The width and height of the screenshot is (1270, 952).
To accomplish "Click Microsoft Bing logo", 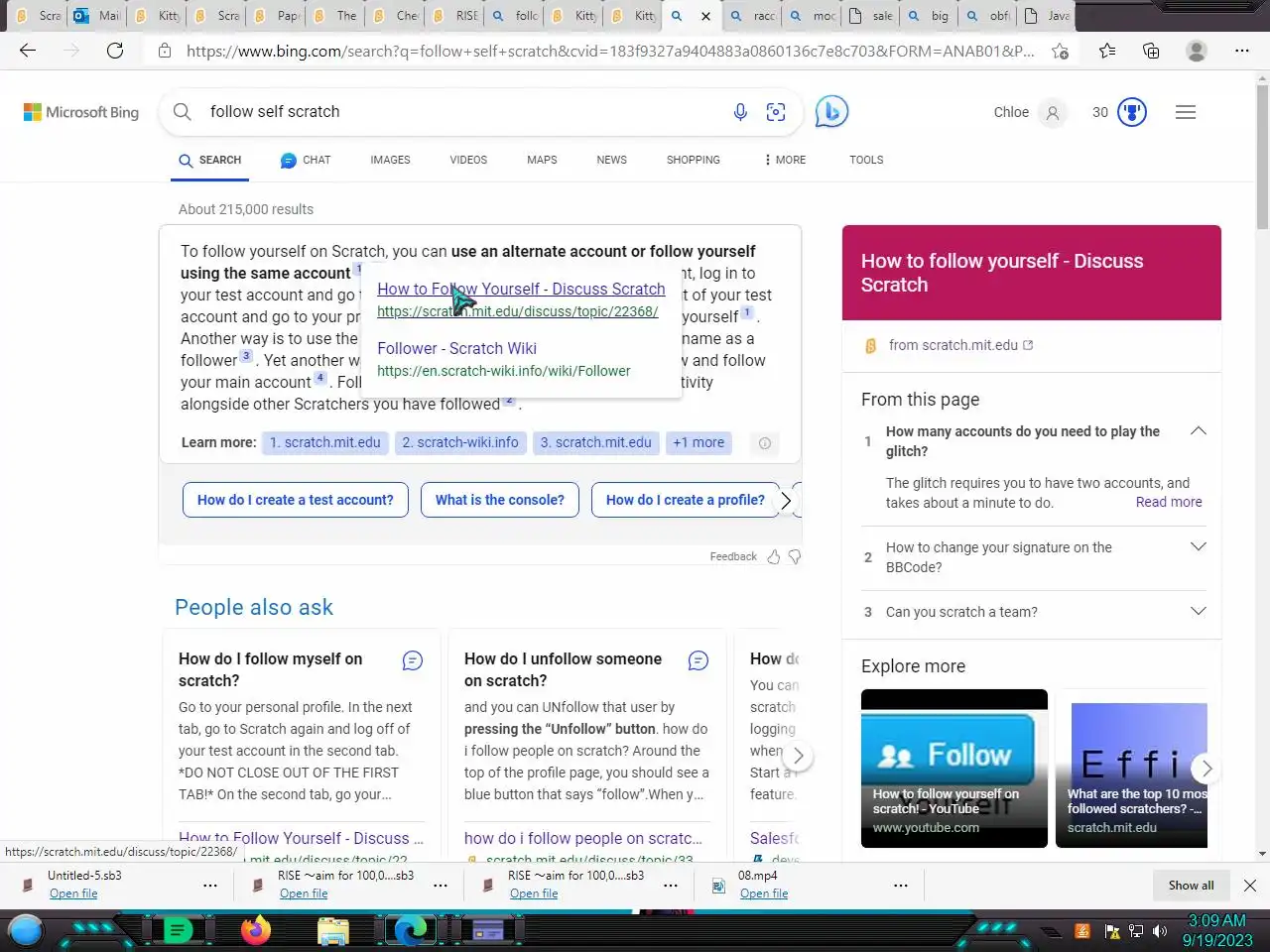I will tap(81, 112).
